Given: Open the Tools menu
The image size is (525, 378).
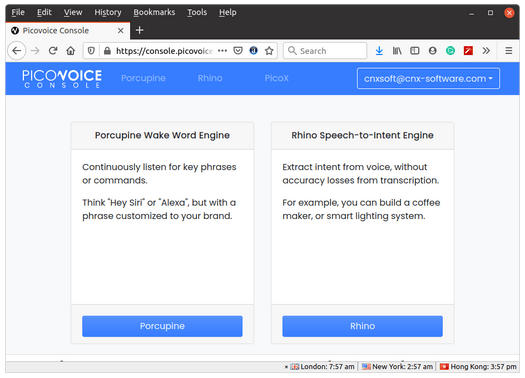Looking at the screenshot, I should click(197, 12).
